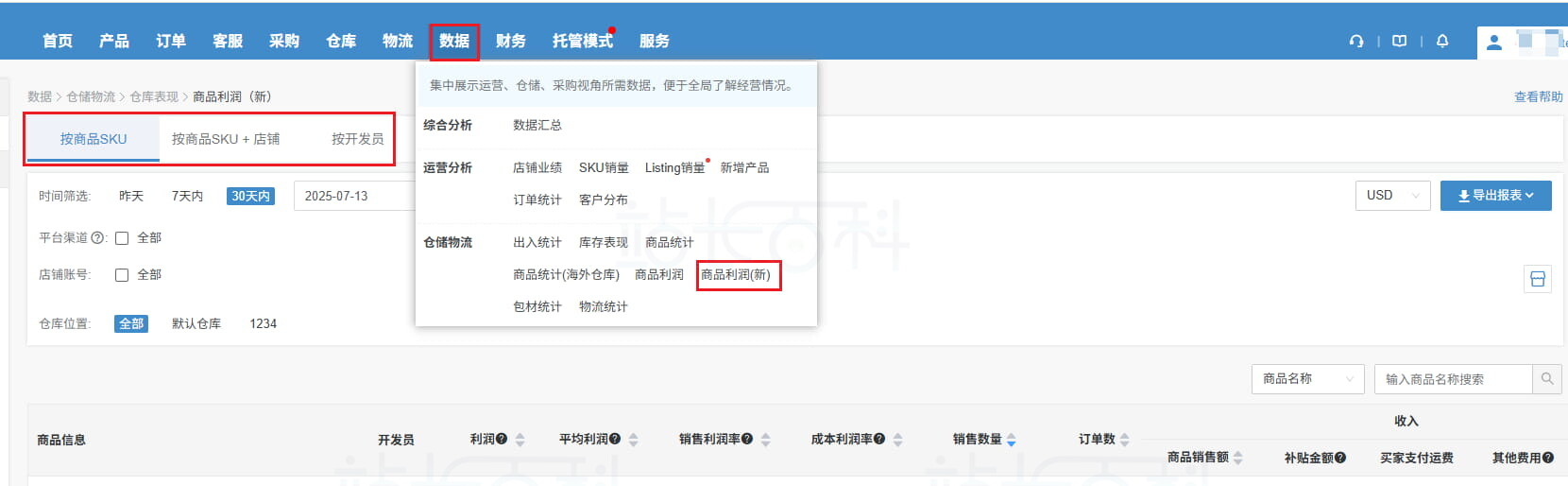
Task: Click 数据 in breadcrumb
Action: coord(40,96)
